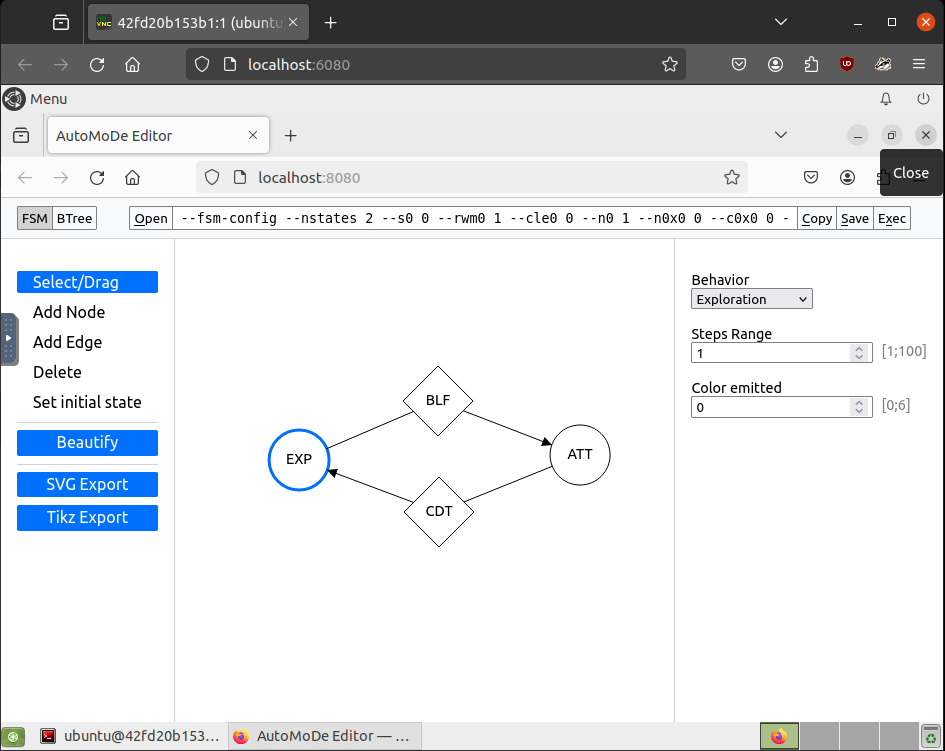
Task: Expand outer browser list-all-tabs chevron
Action: [x=780, y=22]
